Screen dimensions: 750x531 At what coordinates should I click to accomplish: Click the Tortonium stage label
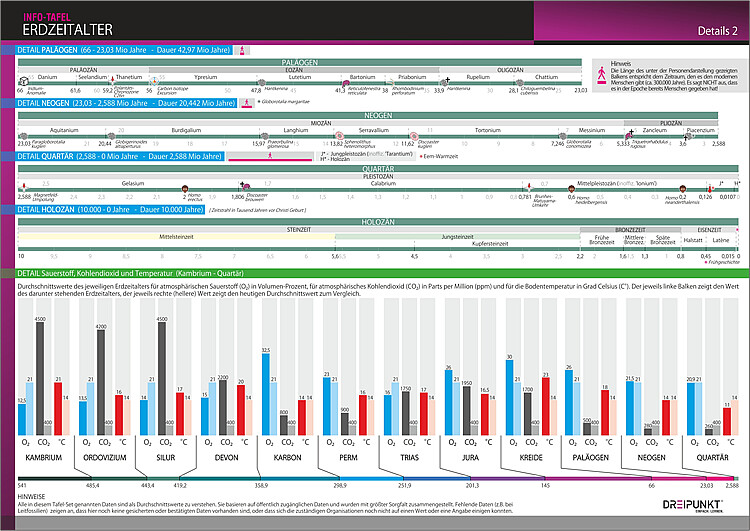(x=487, y=130)
